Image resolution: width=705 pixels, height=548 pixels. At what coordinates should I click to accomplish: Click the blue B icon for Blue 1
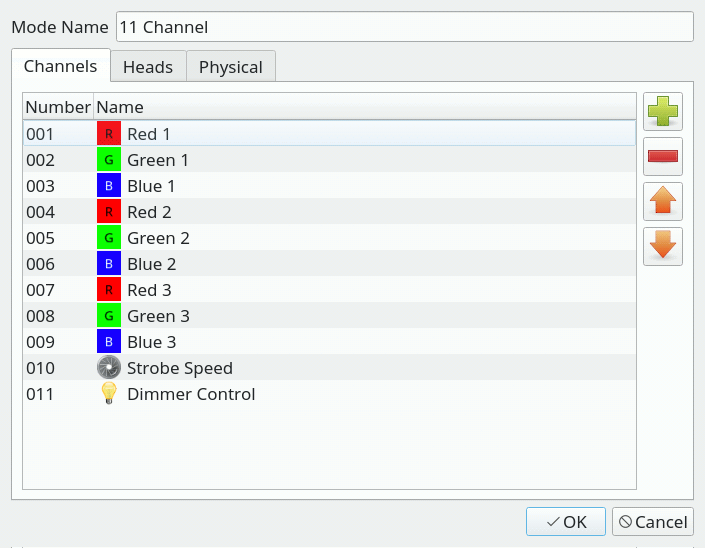pyautogui.click(x=109, y=186)
